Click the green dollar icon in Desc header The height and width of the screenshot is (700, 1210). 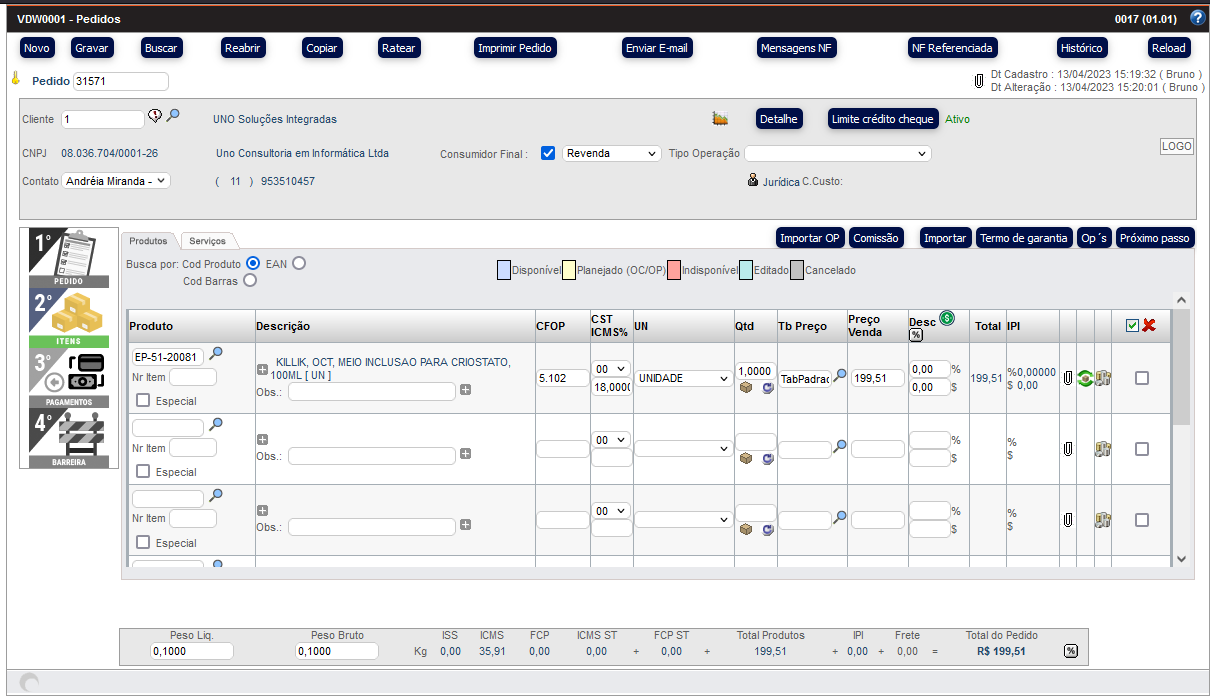point(947,318)
